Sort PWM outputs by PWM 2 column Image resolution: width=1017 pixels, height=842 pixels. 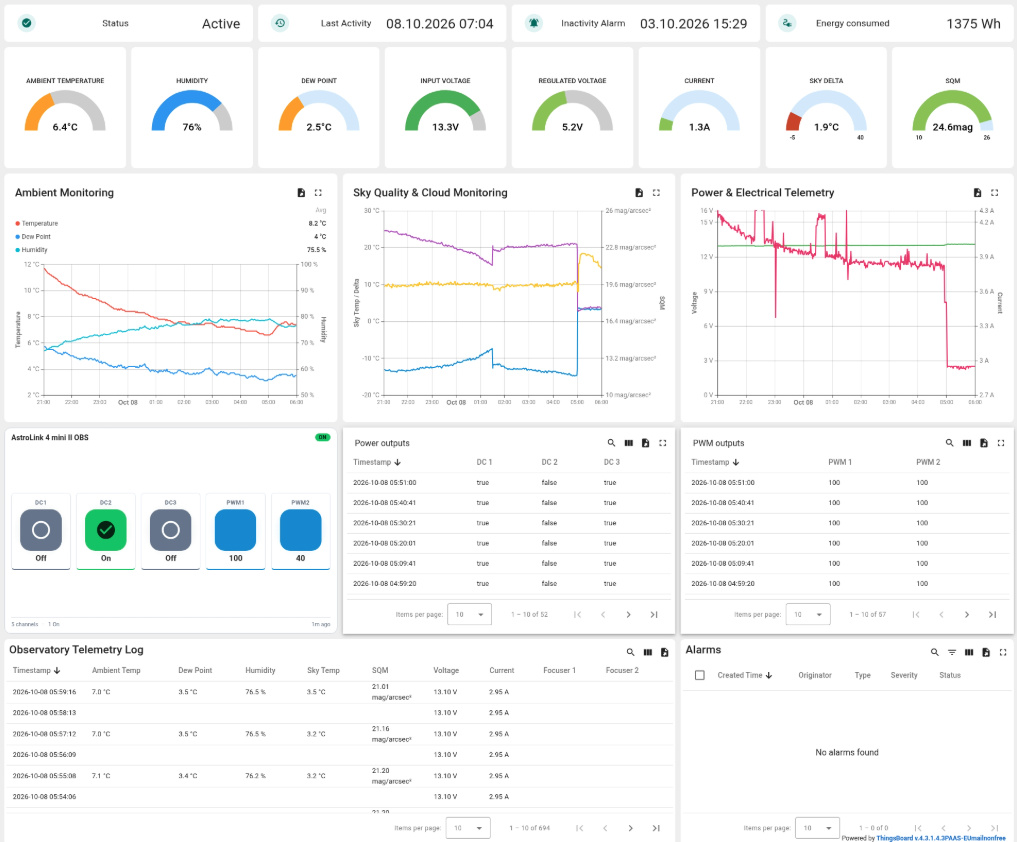point(928,463)
